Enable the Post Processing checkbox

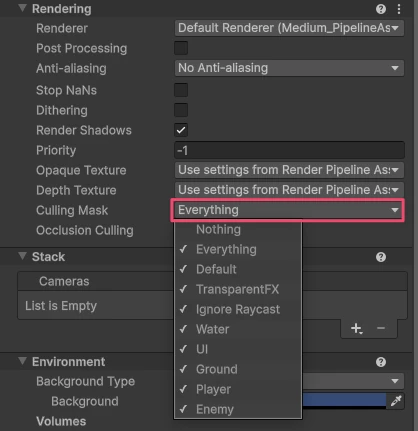tap(181, 48)
